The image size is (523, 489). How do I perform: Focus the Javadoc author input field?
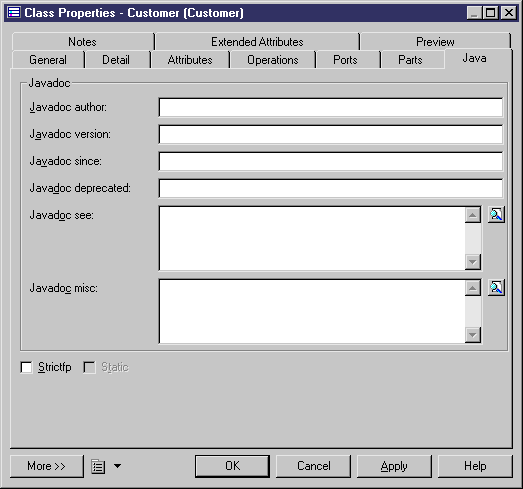pyautogui.click(x=331, y=107)
